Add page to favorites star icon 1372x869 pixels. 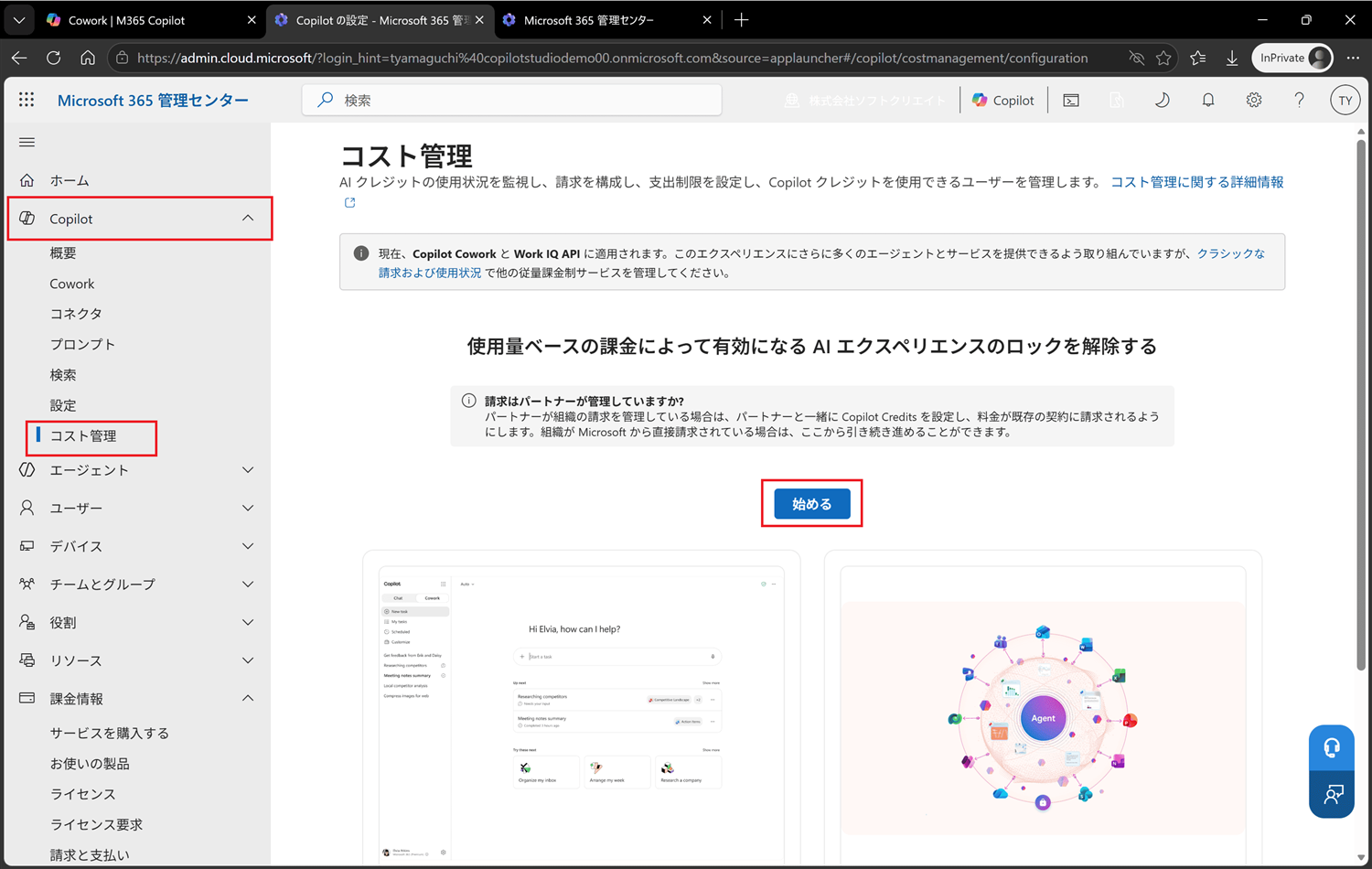[1163, 58]
